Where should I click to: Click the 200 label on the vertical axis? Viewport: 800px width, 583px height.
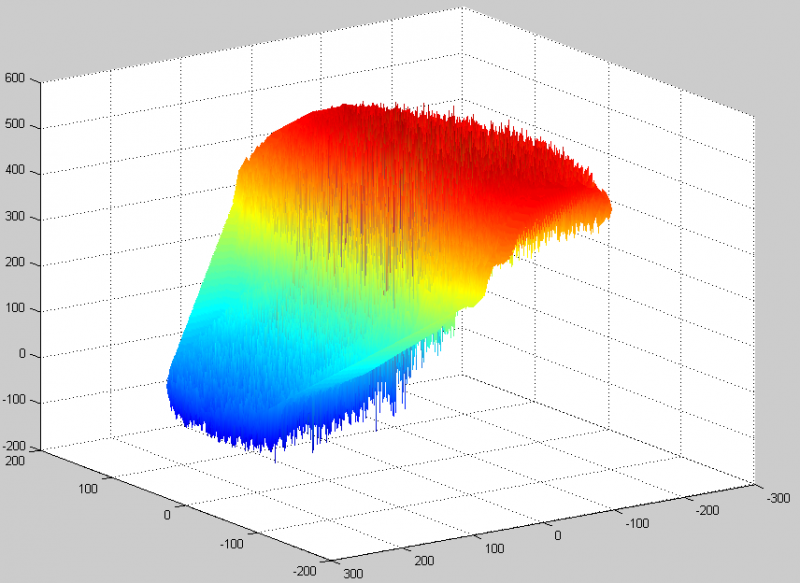pyautogui.click(x=14, y=262)
